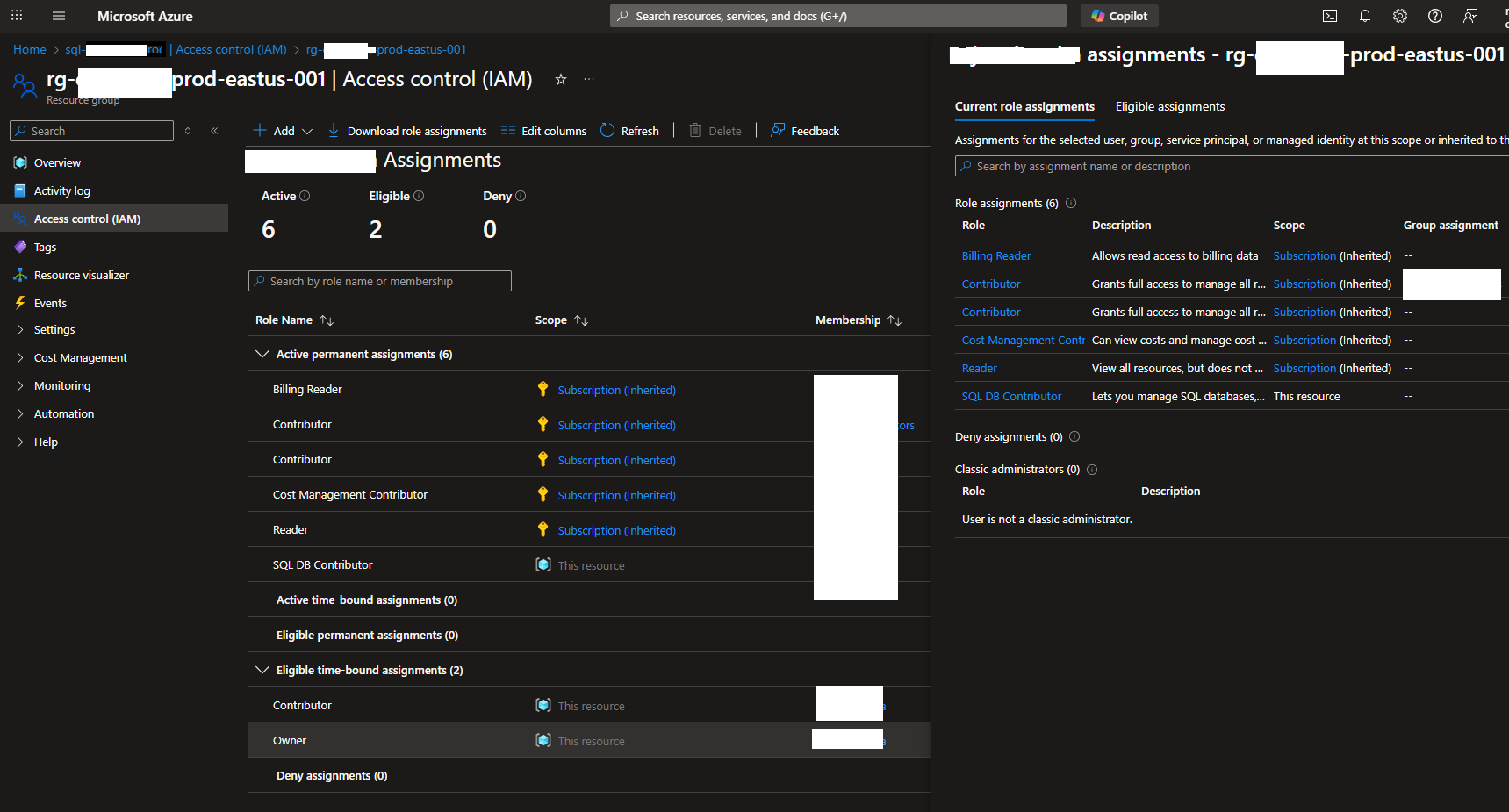Open the more options ellipsis next to the star
This screenshot has width=1509, height=812.
click(589, 79)
